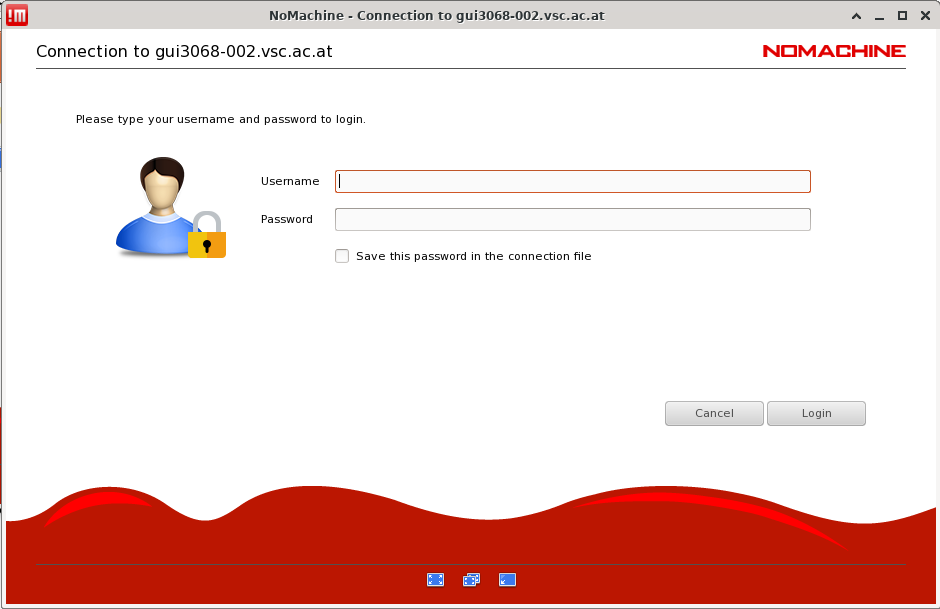This screenshot has height=609, width=940.
Task: Click the NoMachine app icon in title bar
Action: [x=17, y=16]
